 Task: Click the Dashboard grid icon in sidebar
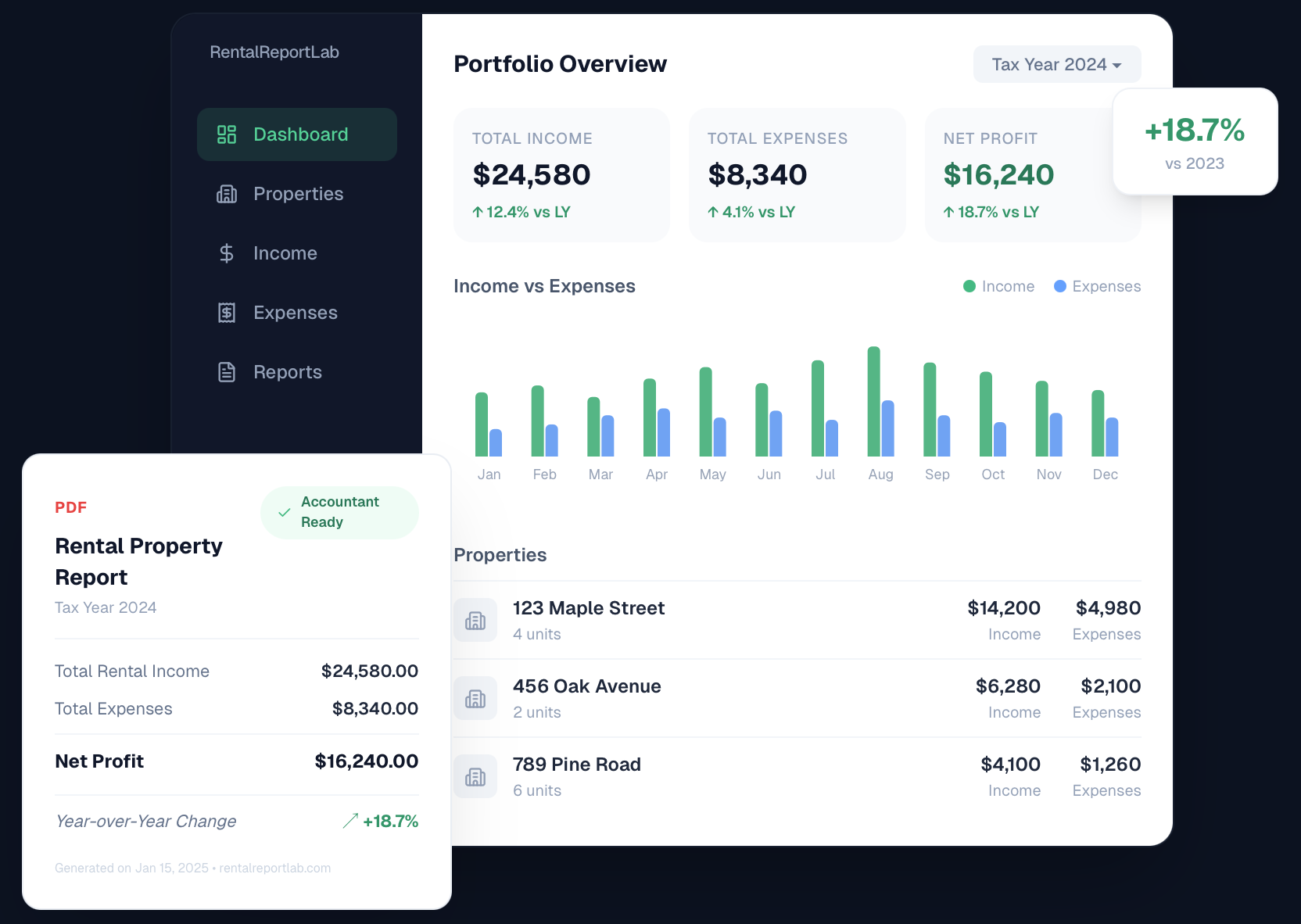(x=227, y=134)
